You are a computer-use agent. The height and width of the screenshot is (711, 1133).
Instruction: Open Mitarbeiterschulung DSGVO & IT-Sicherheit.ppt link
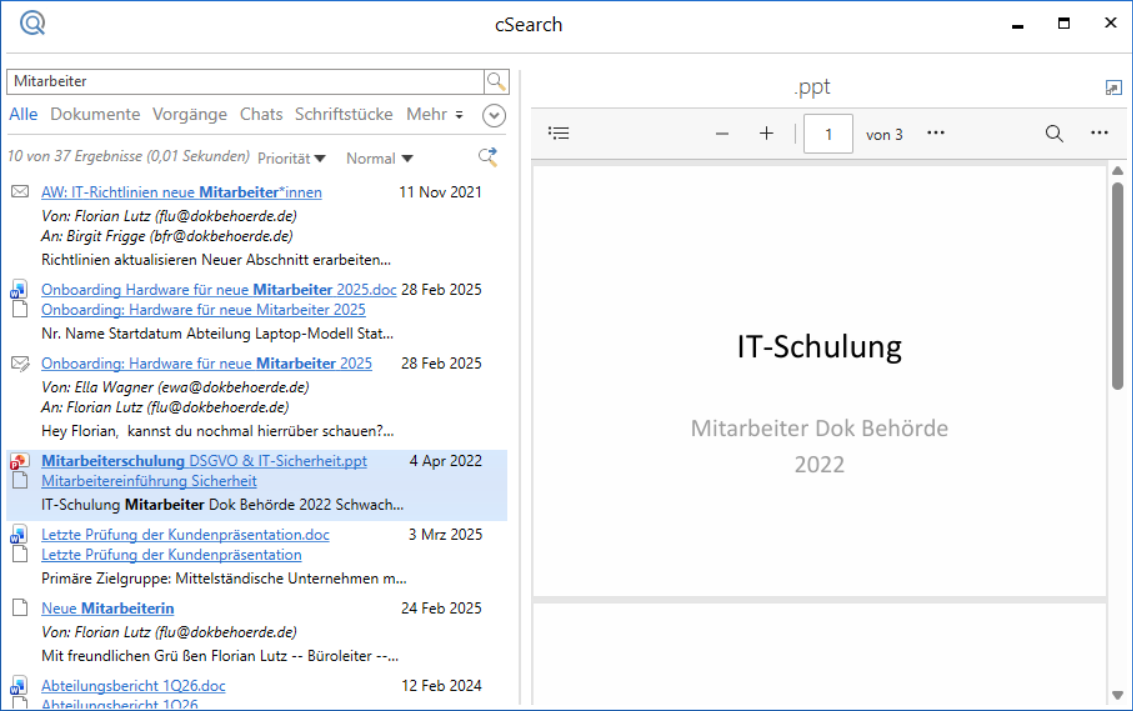pyautogui.click(x=204, y=461)
